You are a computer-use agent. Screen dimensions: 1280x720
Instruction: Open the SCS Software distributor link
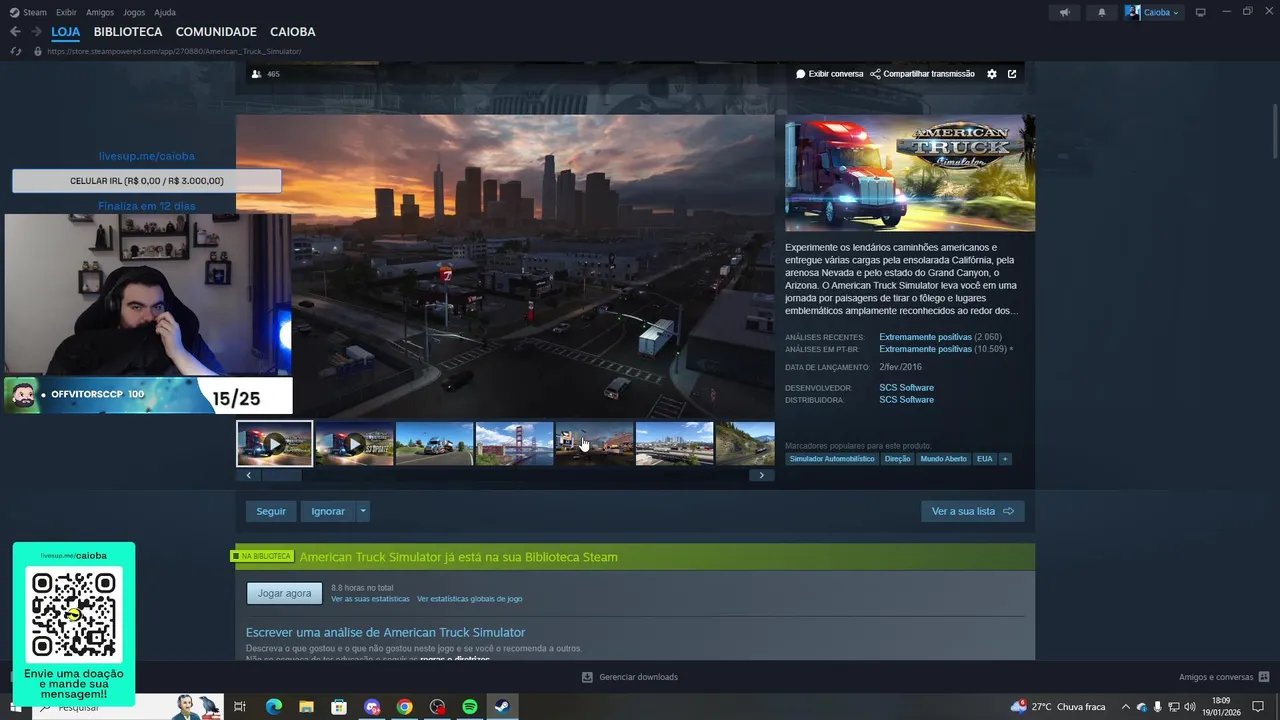906,400
